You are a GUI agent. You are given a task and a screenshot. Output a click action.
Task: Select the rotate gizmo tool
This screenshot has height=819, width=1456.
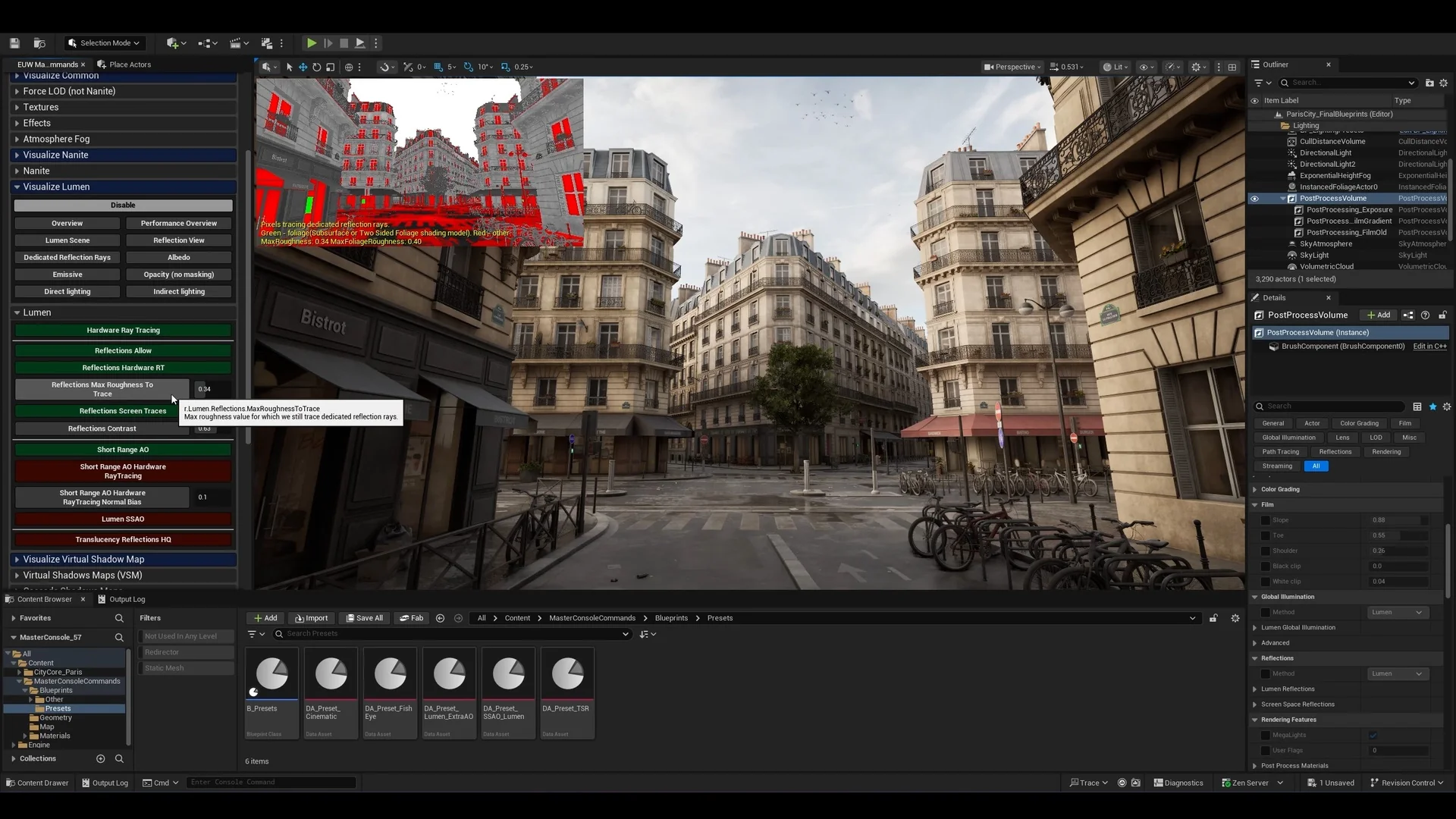(x=316, y=67)
